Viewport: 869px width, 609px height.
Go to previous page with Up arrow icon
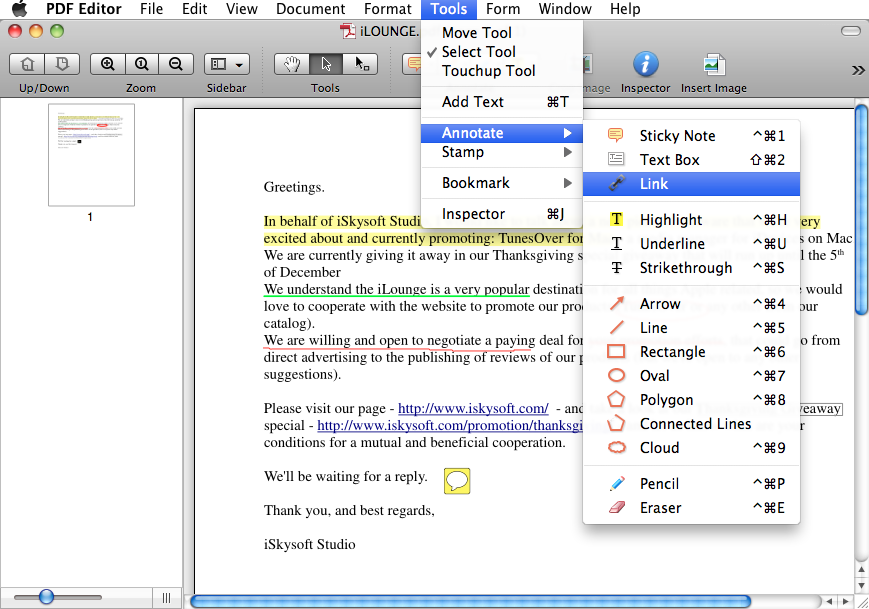pos(27,63)
